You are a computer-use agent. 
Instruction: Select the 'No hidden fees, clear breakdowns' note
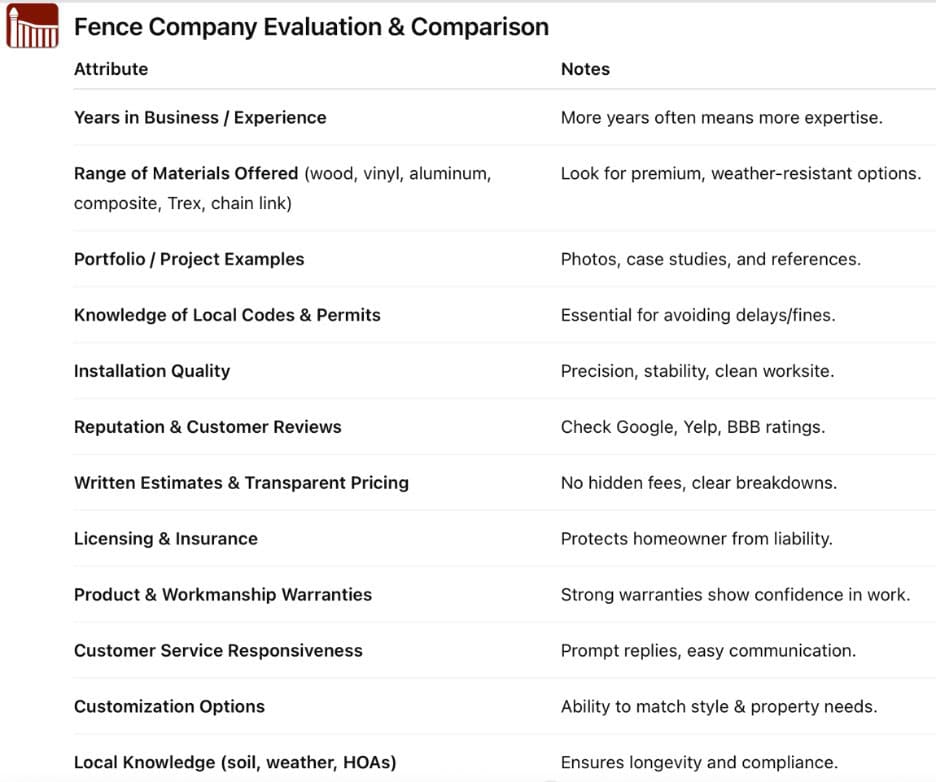[x=698, y=483]
